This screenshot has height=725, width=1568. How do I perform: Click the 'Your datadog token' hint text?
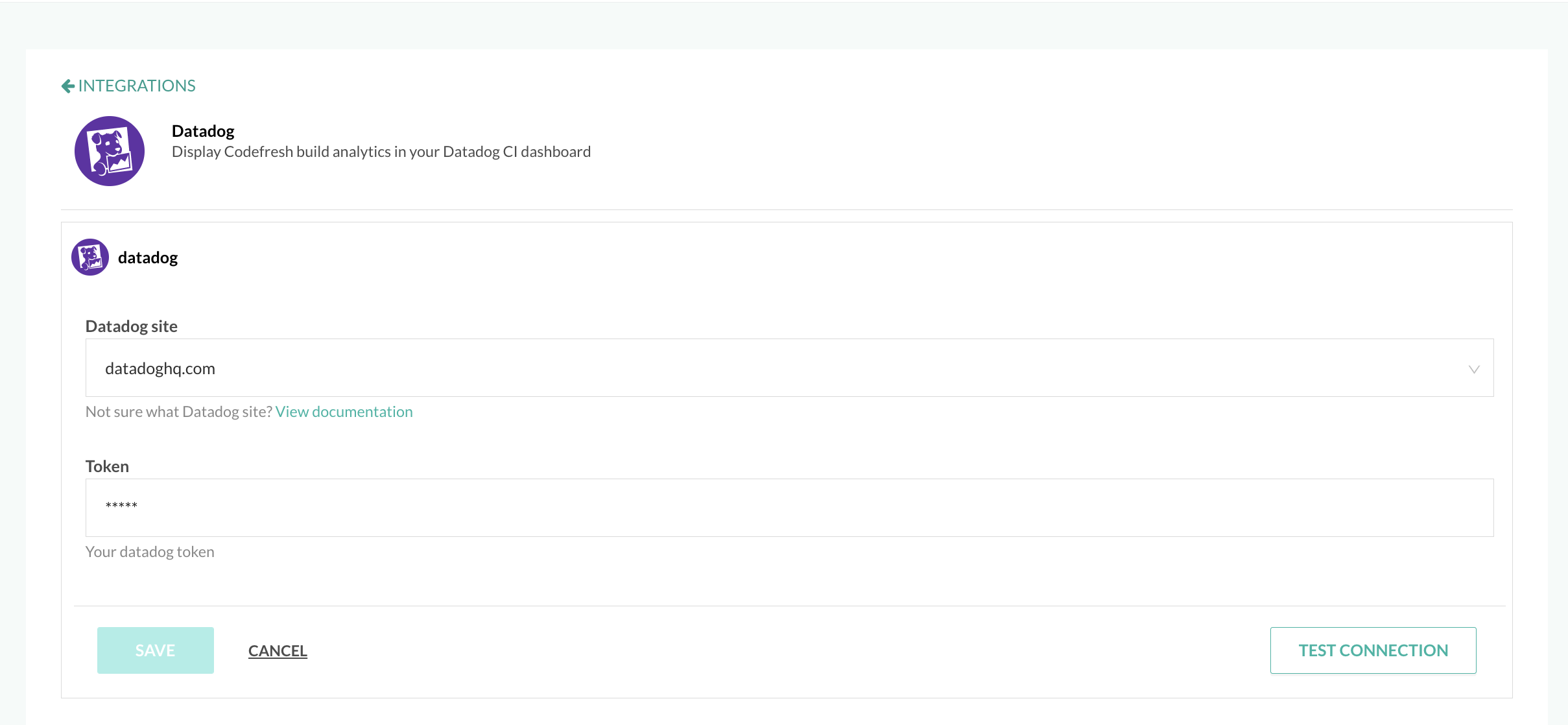(150, 552)
